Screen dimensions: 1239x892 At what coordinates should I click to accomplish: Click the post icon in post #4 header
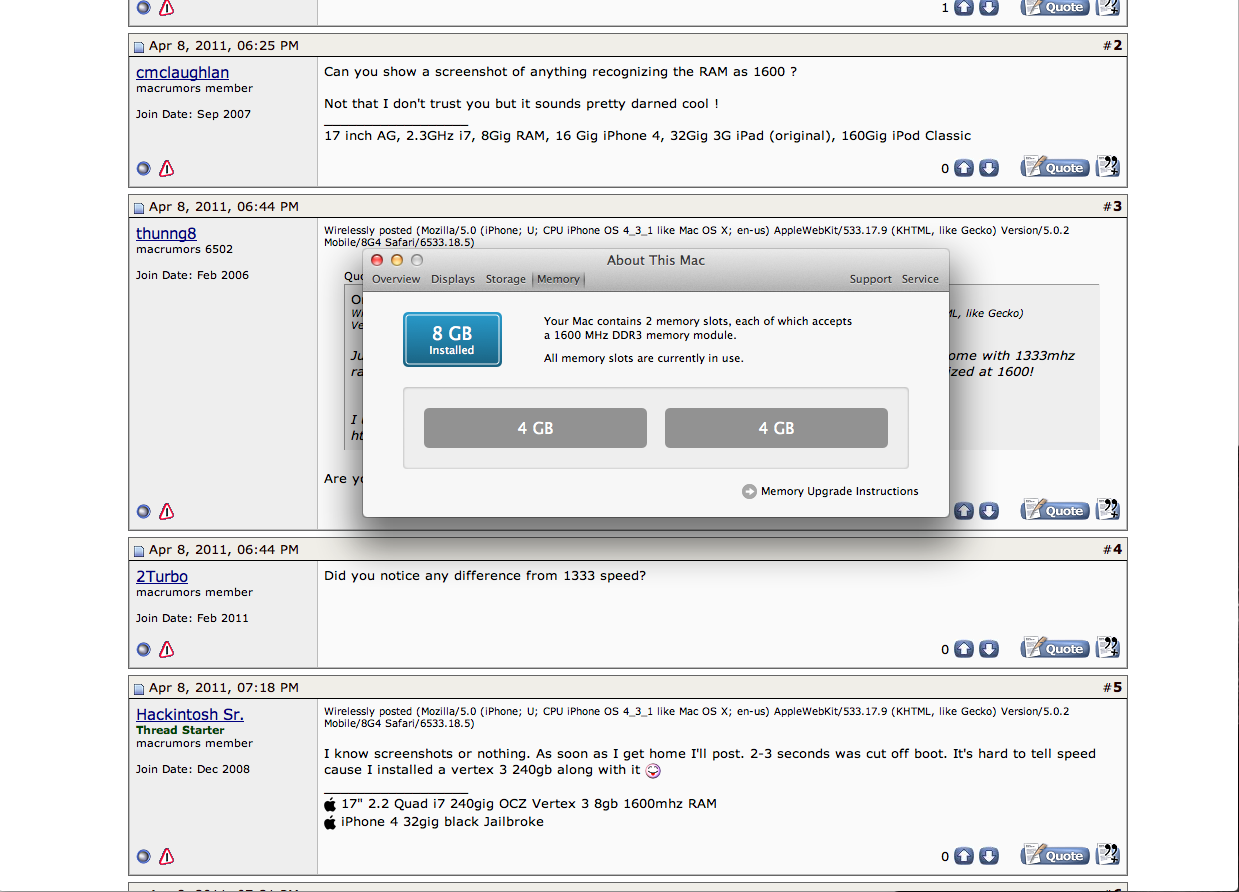140,550
